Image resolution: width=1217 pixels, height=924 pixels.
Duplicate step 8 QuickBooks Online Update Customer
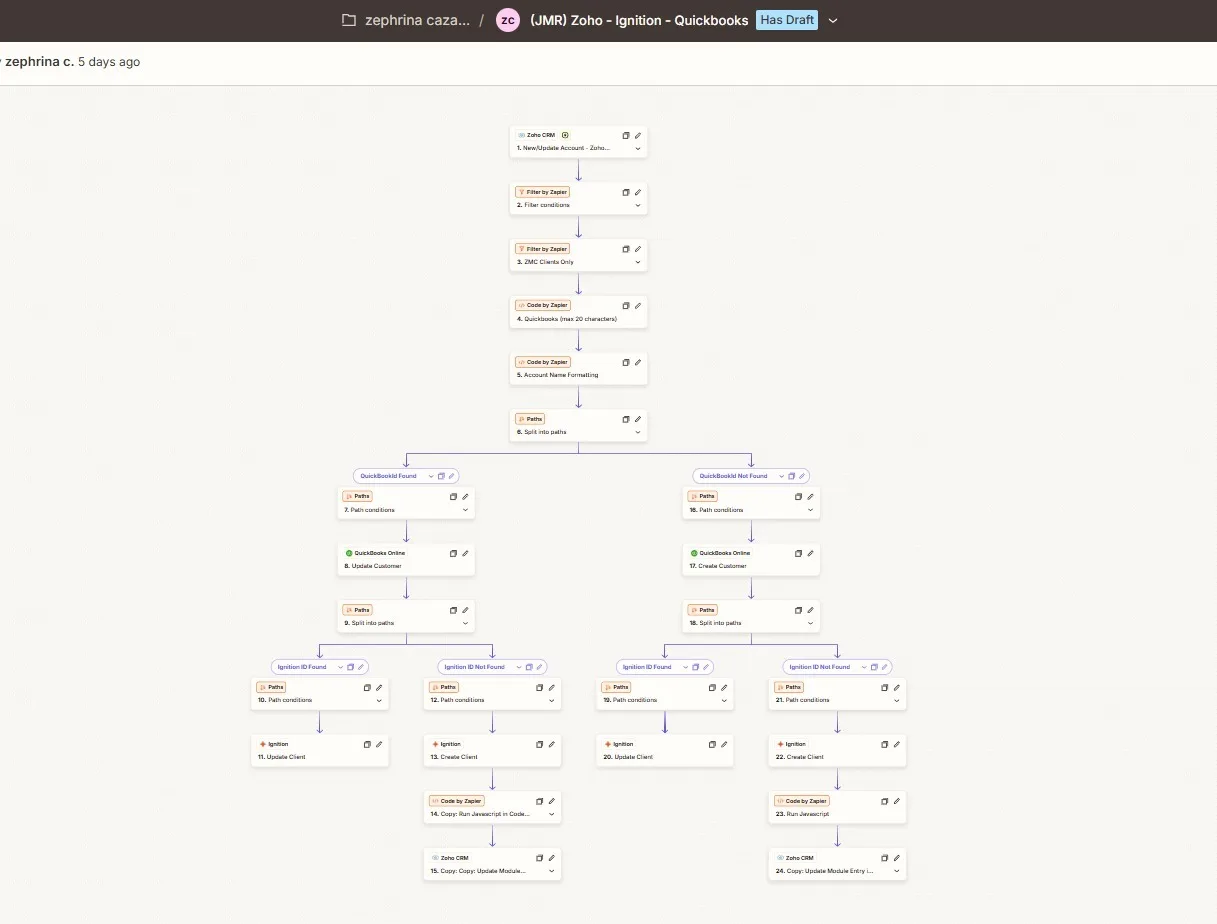(x=453, y=553)
